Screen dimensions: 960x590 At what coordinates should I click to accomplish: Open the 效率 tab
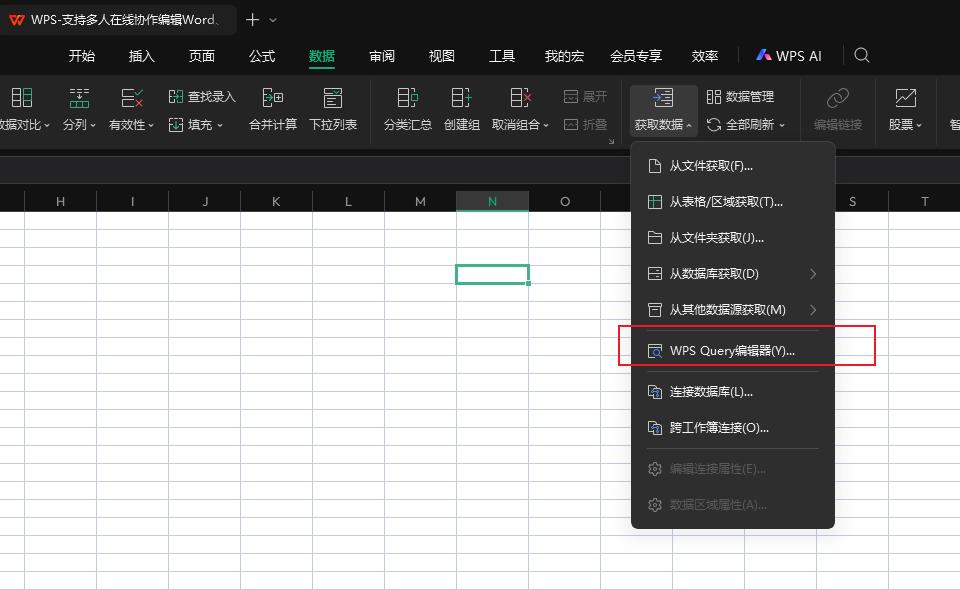(x=704, y=56)
